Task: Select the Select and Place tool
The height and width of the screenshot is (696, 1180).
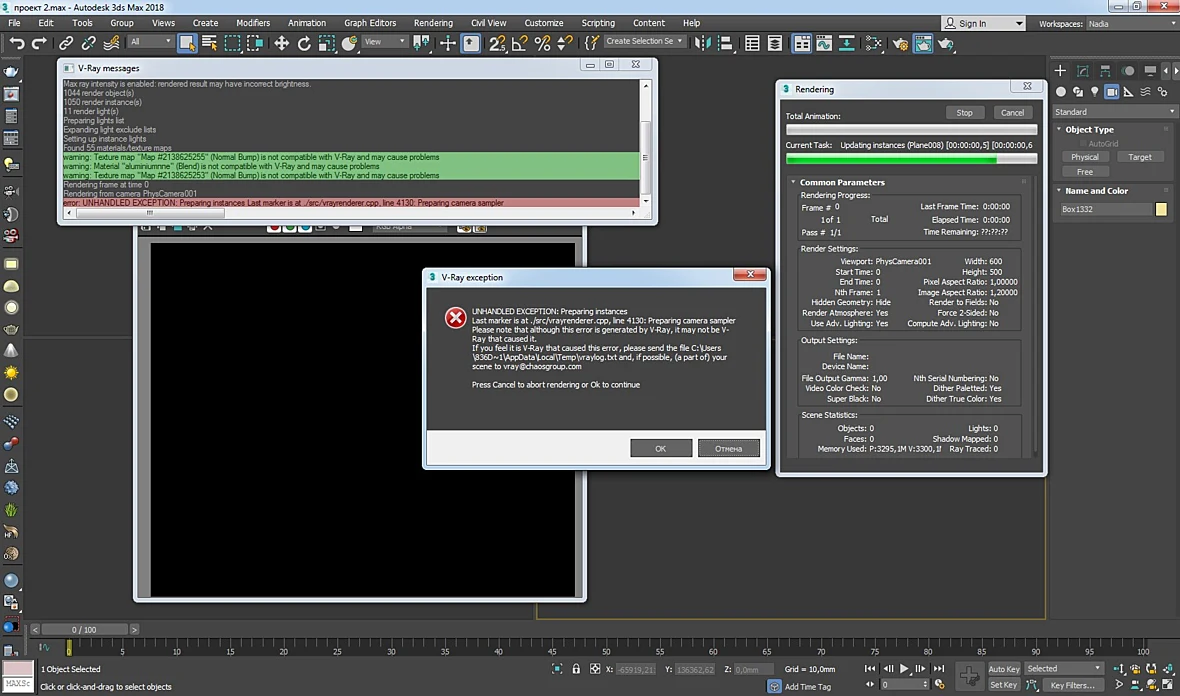Action: pyautogui.click(x=349, y=44)
